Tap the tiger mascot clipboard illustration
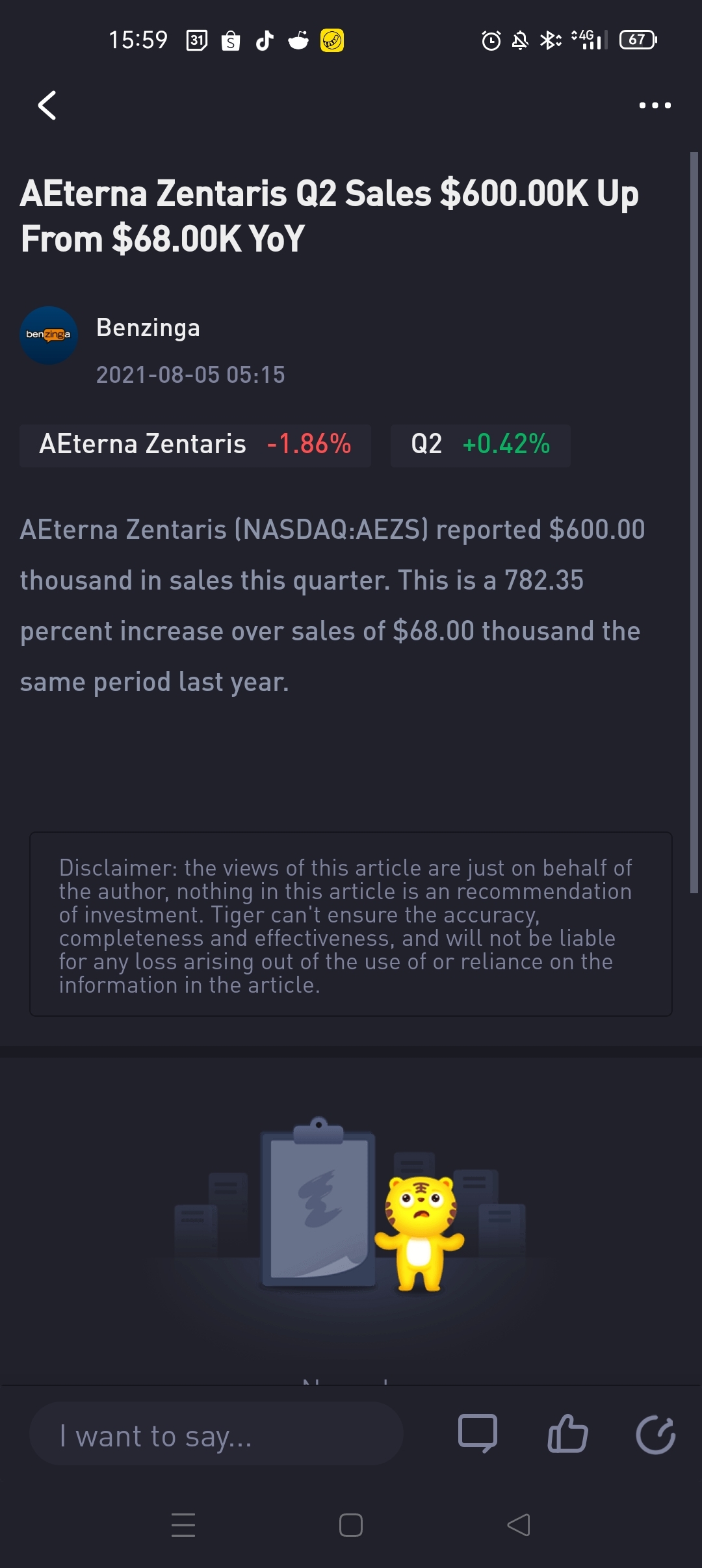702x1568 pixels. (351, 1206)
